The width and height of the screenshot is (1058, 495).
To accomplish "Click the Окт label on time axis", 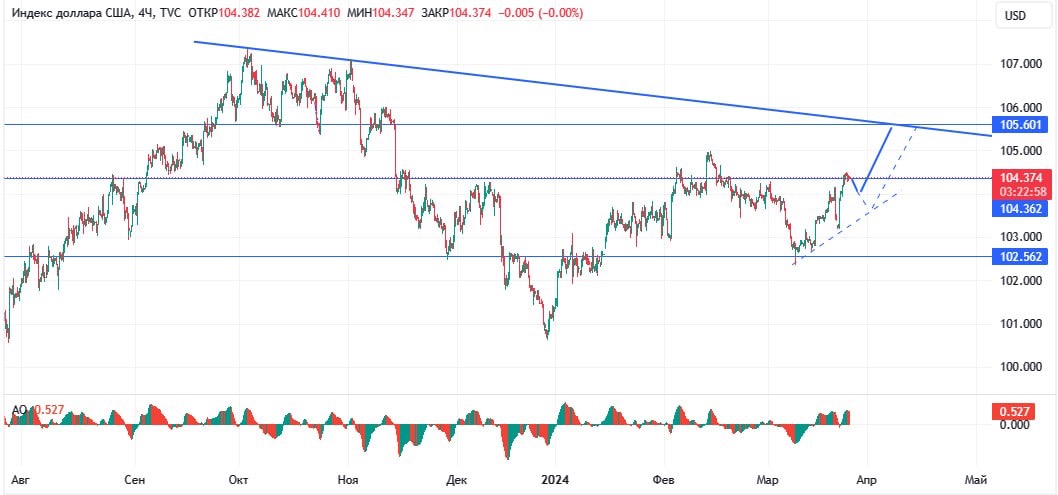I will coord(238,480).
